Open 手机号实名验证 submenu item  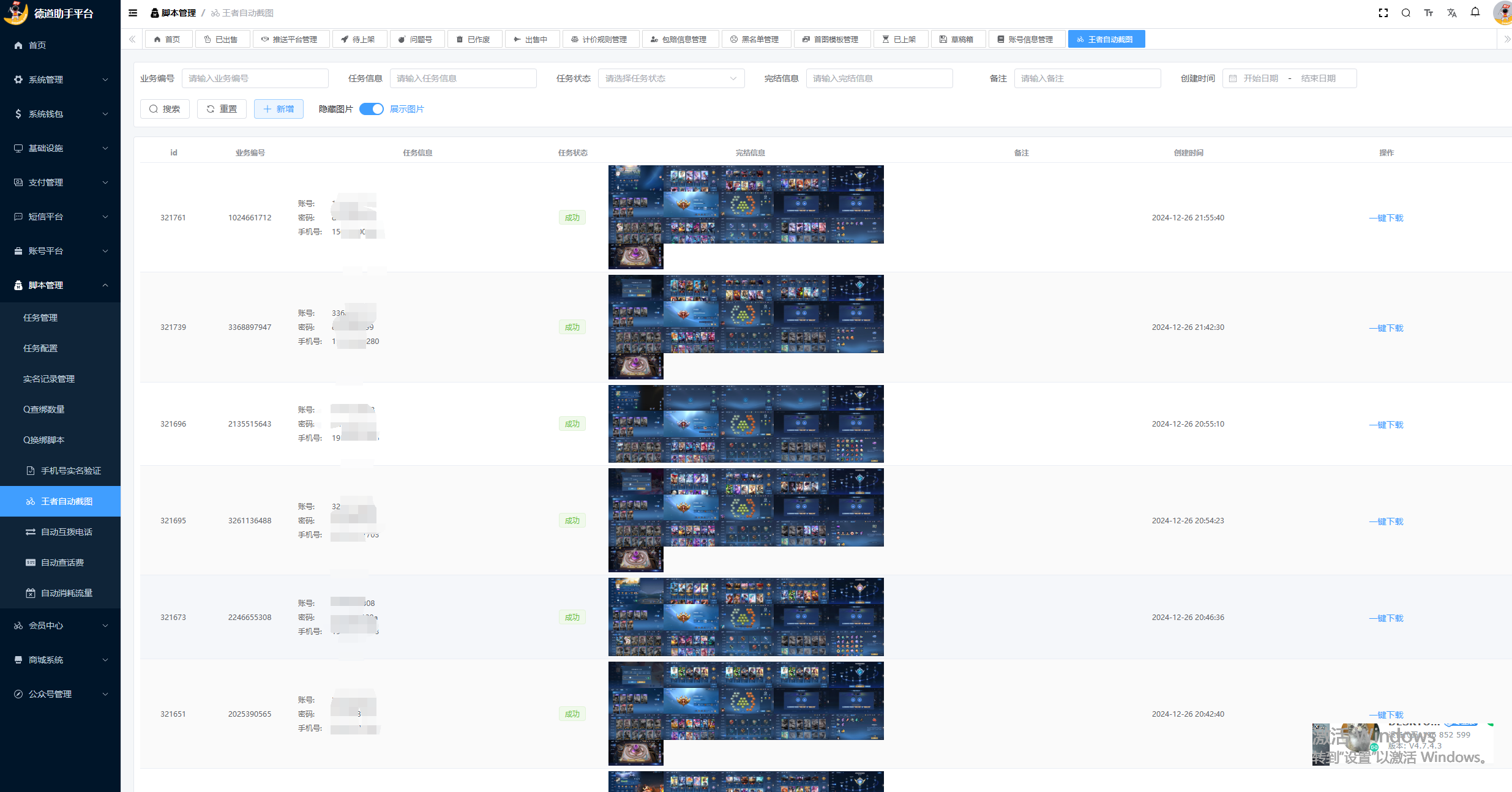(60, 471)
